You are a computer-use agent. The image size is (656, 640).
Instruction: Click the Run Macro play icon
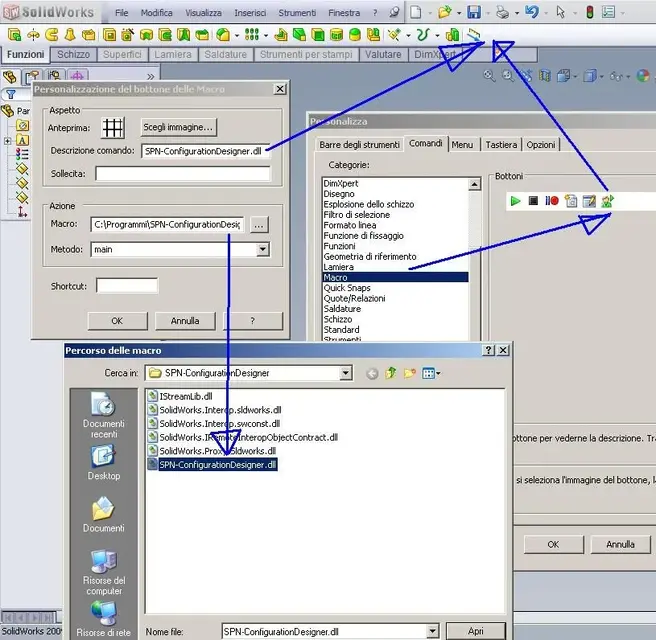tap(515, 201)
